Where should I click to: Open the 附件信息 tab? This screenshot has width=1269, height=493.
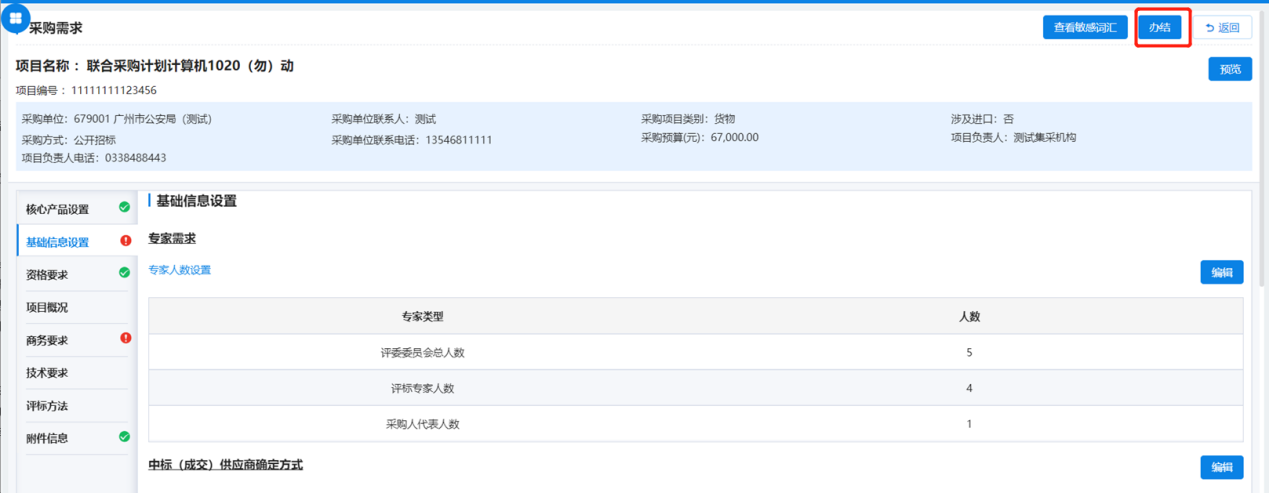pyautogui.click(x=47, y=438)
